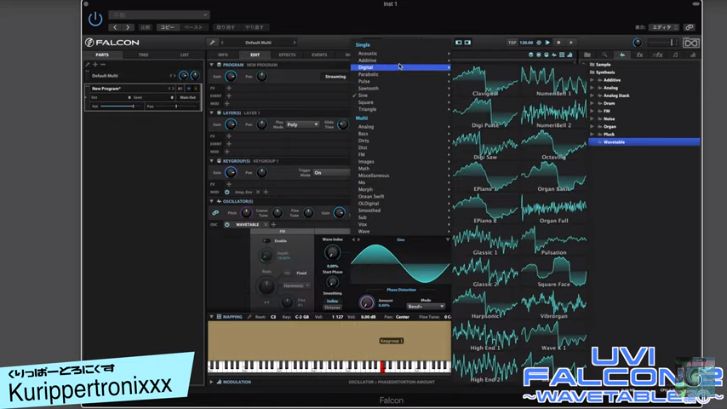The width and height of the screenshot is (727, 409).
Task: Collapse the LAYER(S) section triangle
Action: pos(212,113)
